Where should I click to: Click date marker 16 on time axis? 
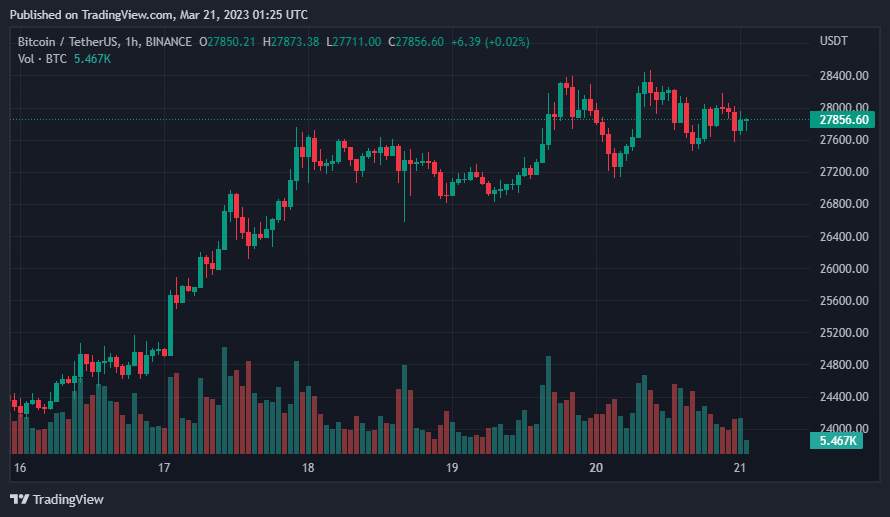tap(20, 468)
